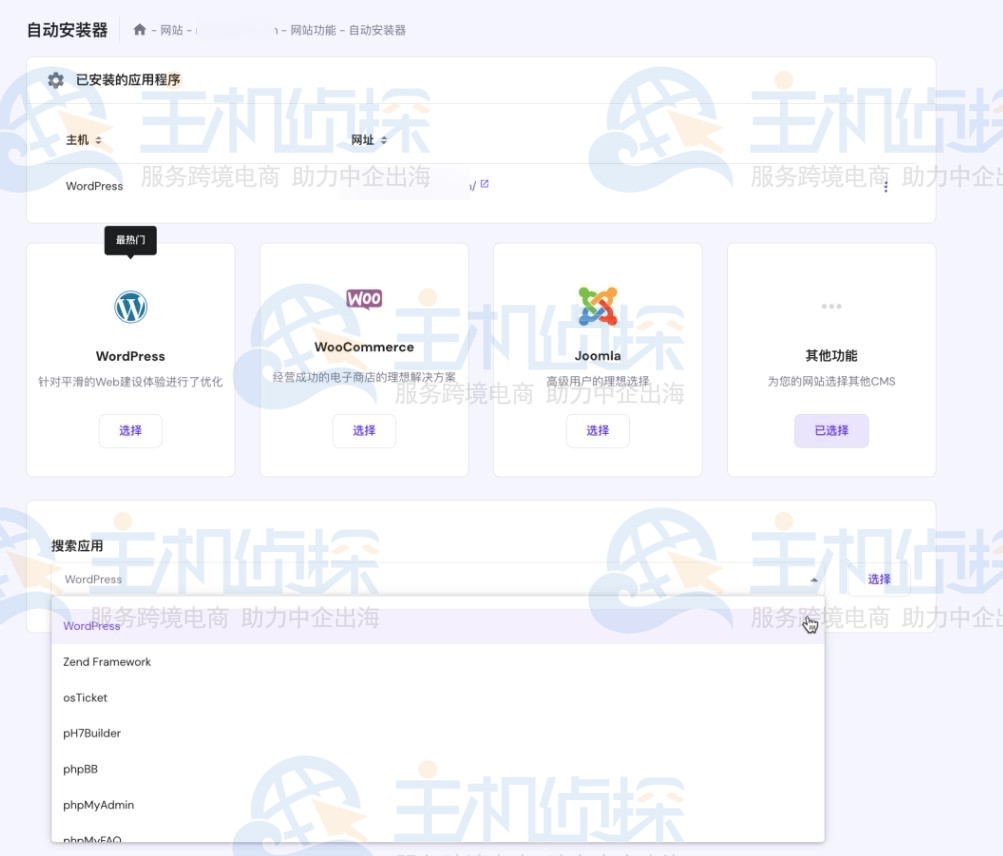
Task: Click the WordPress logo icon
Action: 130,306
